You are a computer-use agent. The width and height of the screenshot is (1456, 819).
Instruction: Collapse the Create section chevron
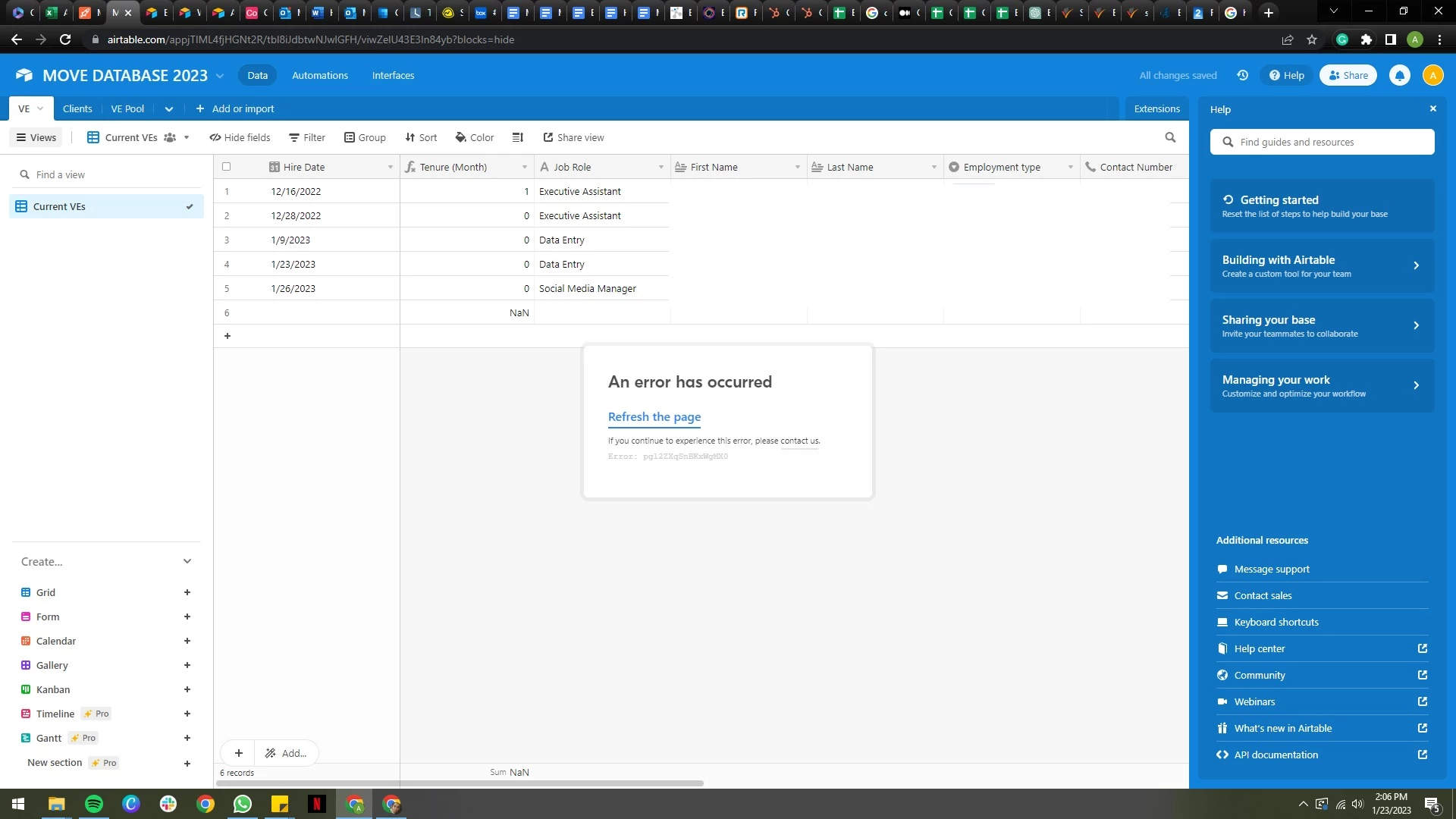pyautogui.click(x=187, y=561)
